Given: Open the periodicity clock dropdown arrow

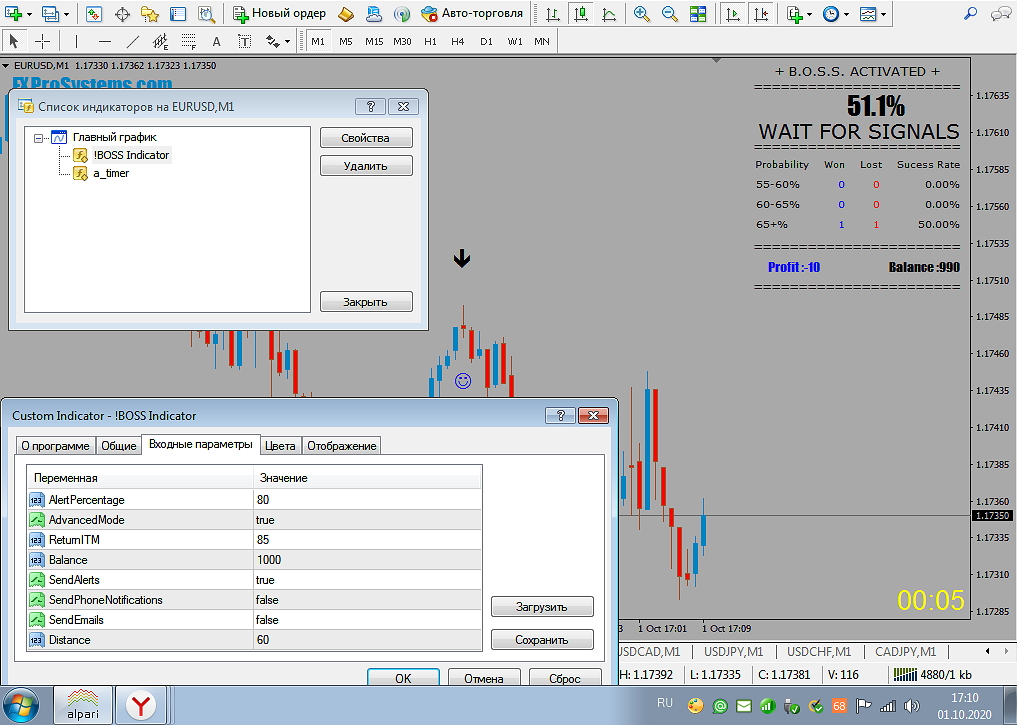Looking at the screenshot, I should point(846,14).
